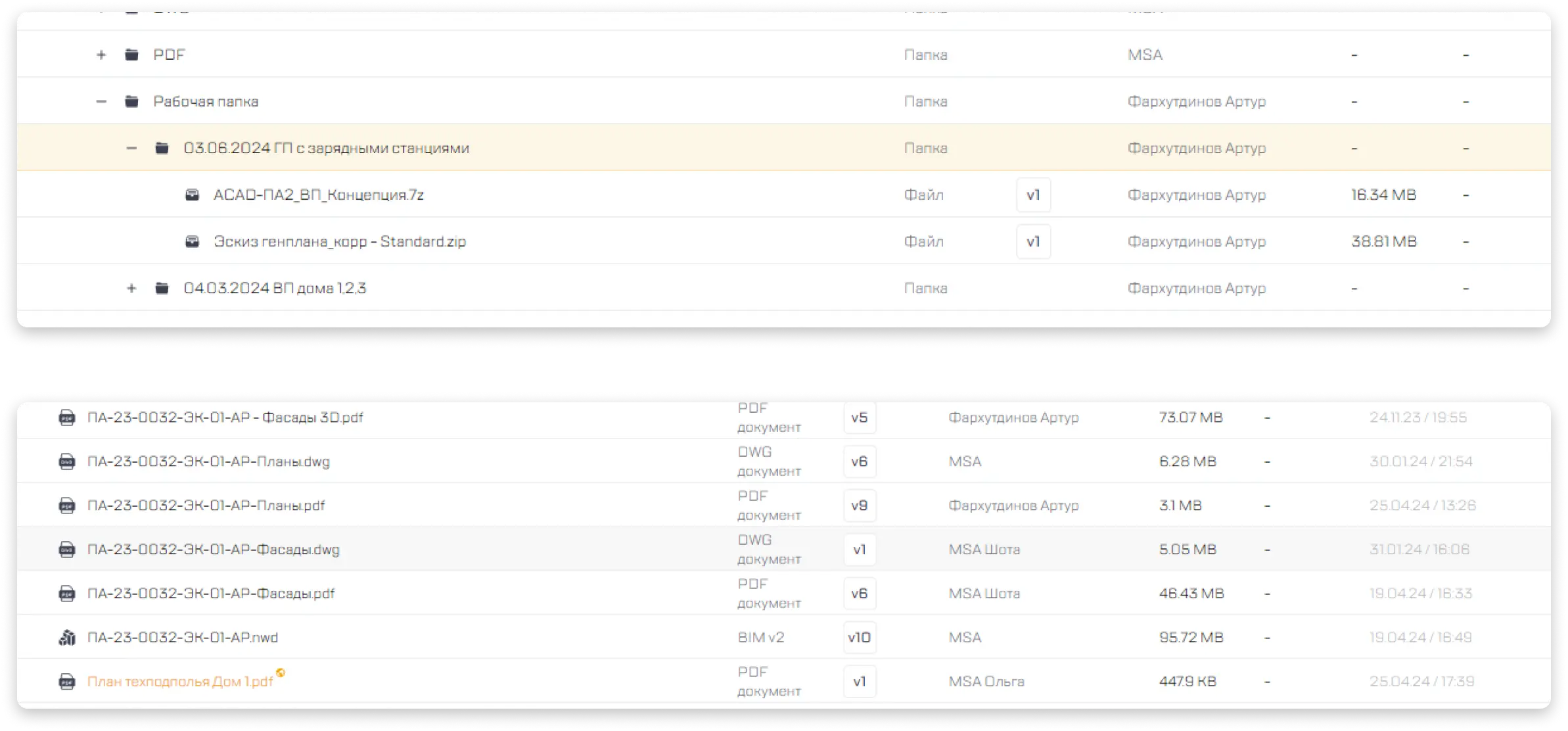Click DWG icon of АР-Планы.dwg file

[x=66, y=462]
